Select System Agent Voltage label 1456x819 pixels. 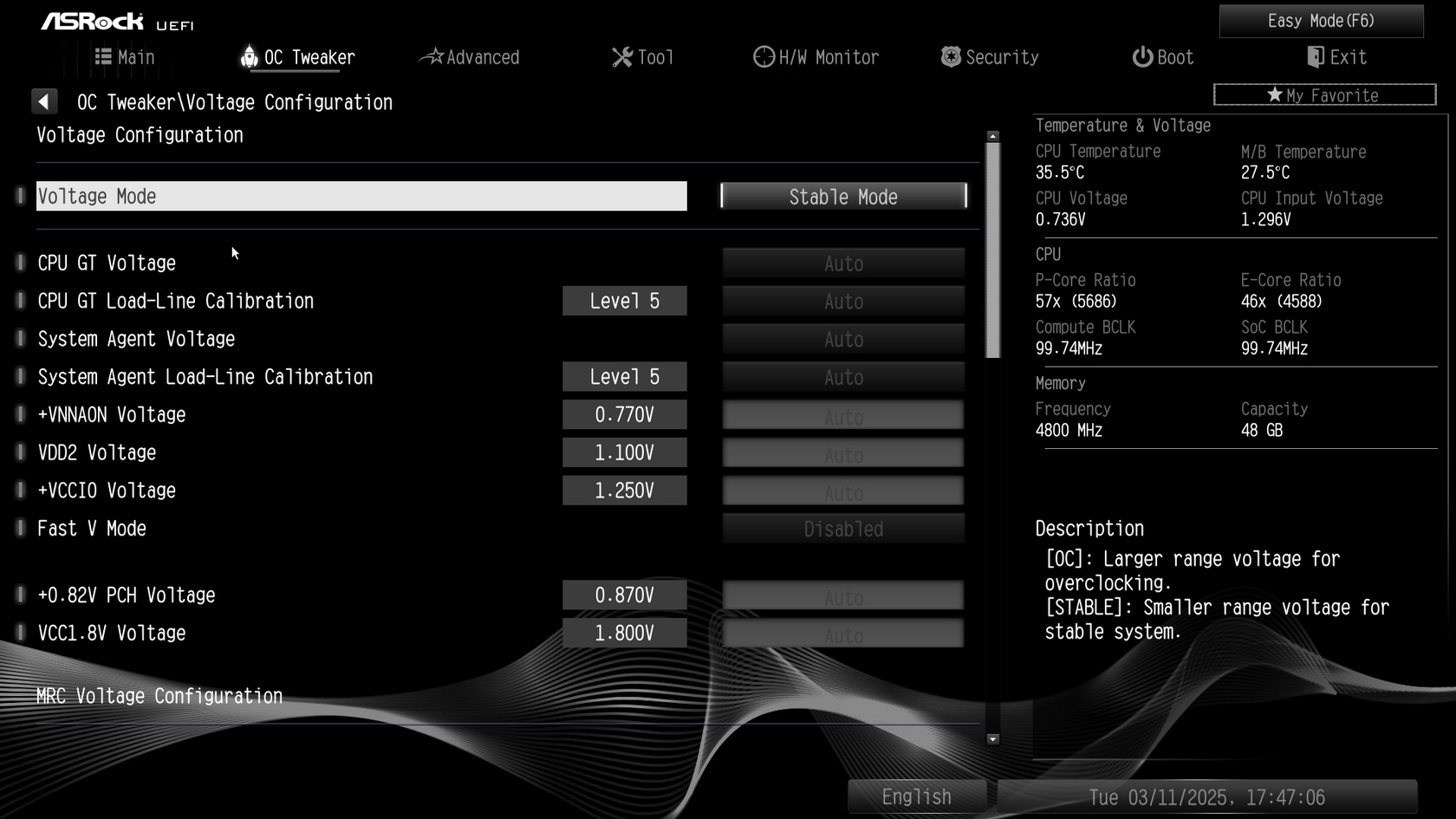click(x=136, y=339)
